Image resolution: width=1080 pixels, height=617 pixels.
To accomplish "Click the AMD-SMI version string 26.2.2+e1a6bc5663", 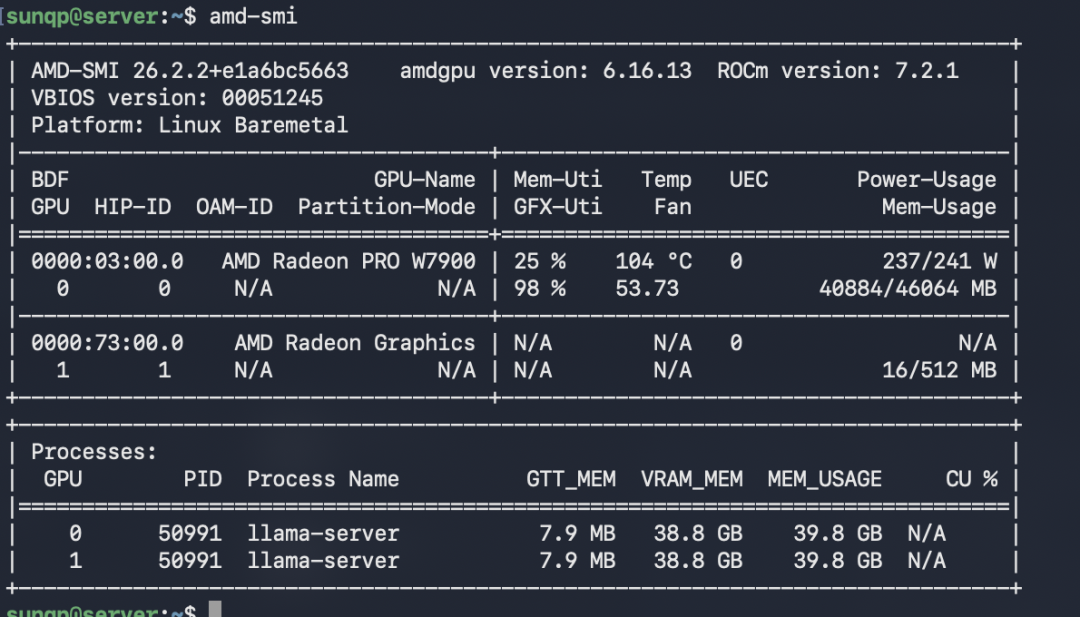I will [x=240, y=71].
